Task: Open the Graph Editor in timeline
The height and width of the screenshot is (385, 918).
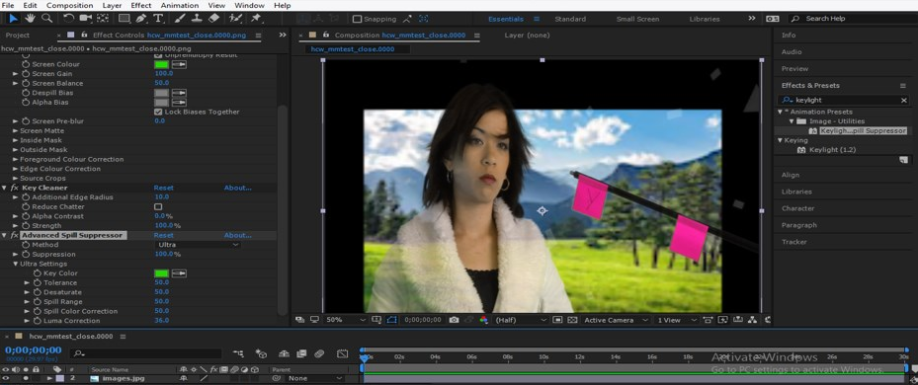Action: tap(342, 353)
